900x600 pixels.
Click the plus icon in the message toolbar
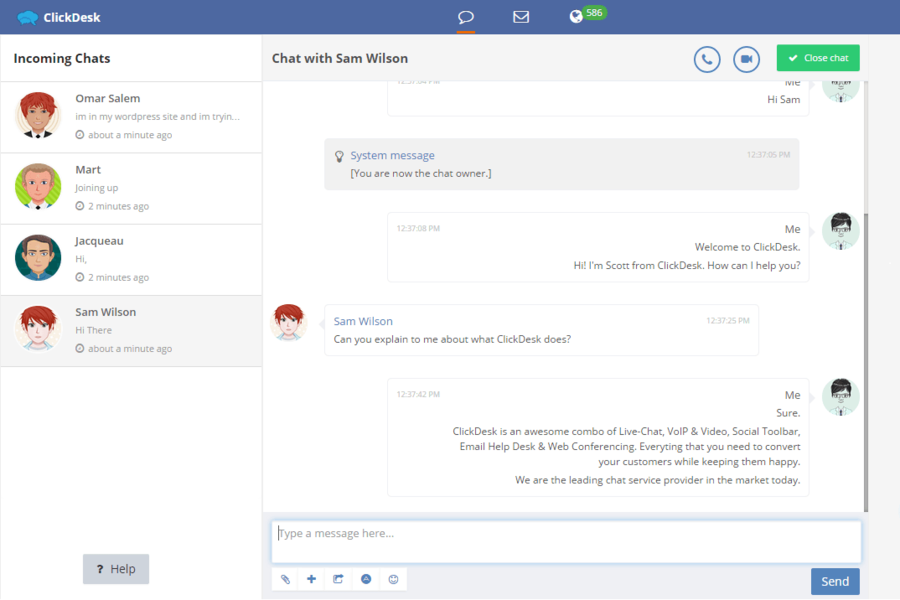pos(311,579)
